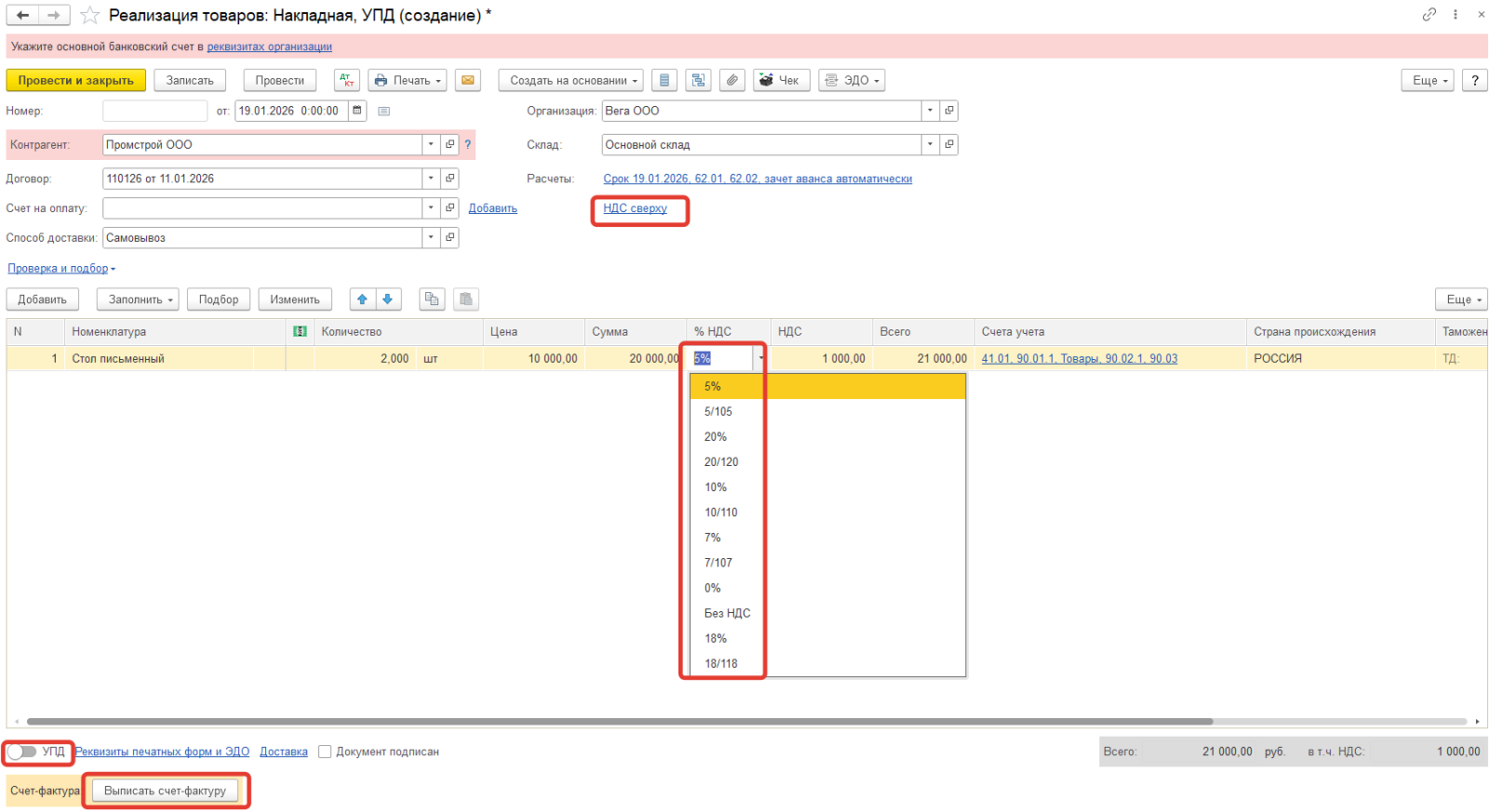This screenshot has width=1489, height=812.
Task: Expand the Организация dropdown arrow
Action: 929,111
